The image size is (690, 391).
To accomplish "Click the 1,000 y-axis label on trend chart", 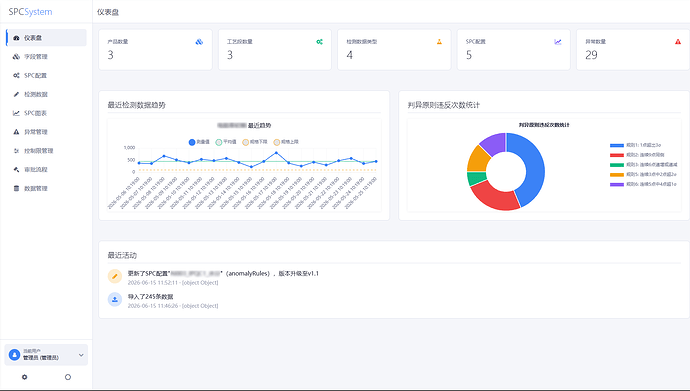I will tap(129, 148).
